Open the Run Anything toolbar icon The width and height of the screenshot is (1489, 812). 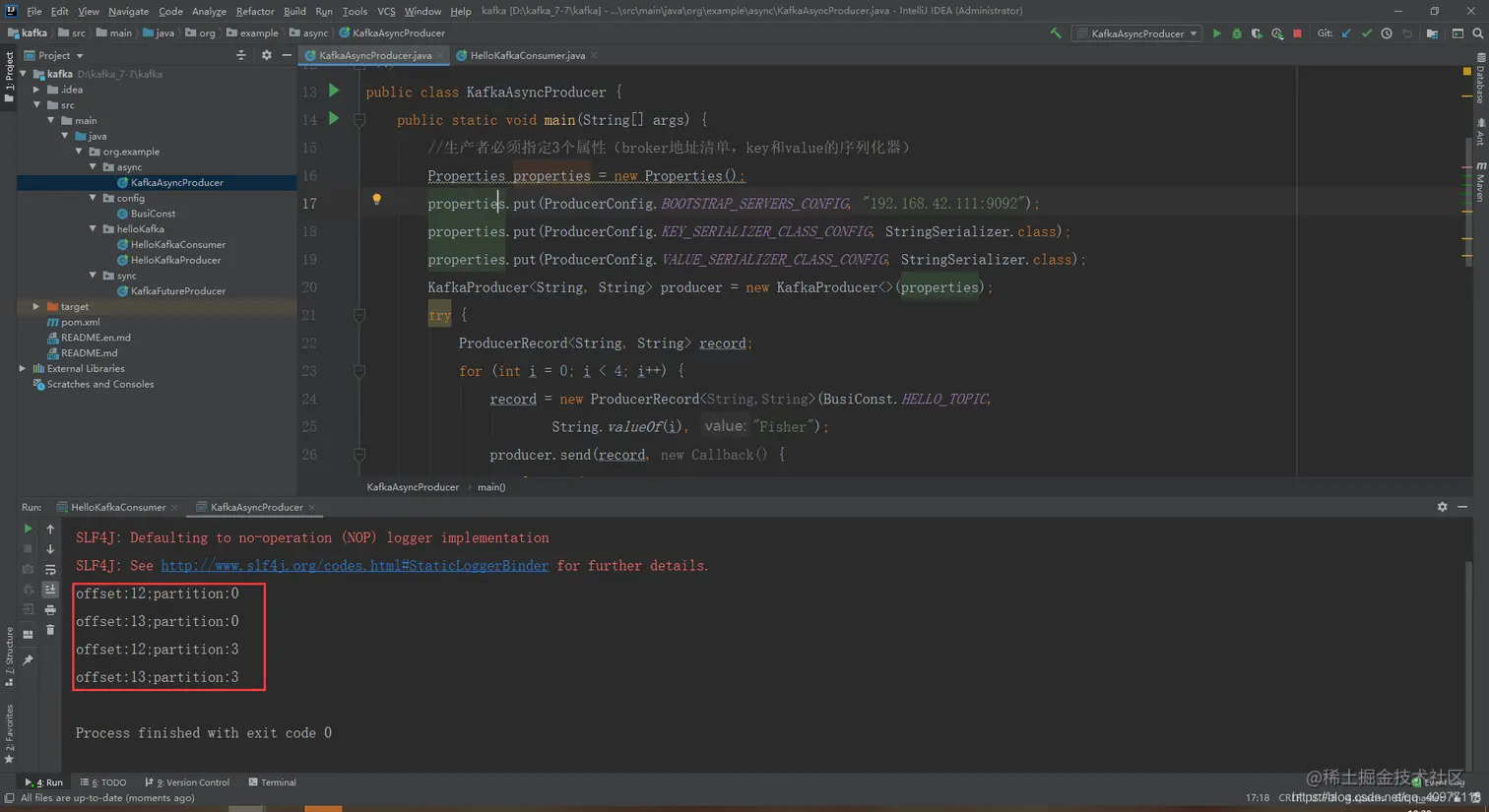click(x=1457, y=33)
